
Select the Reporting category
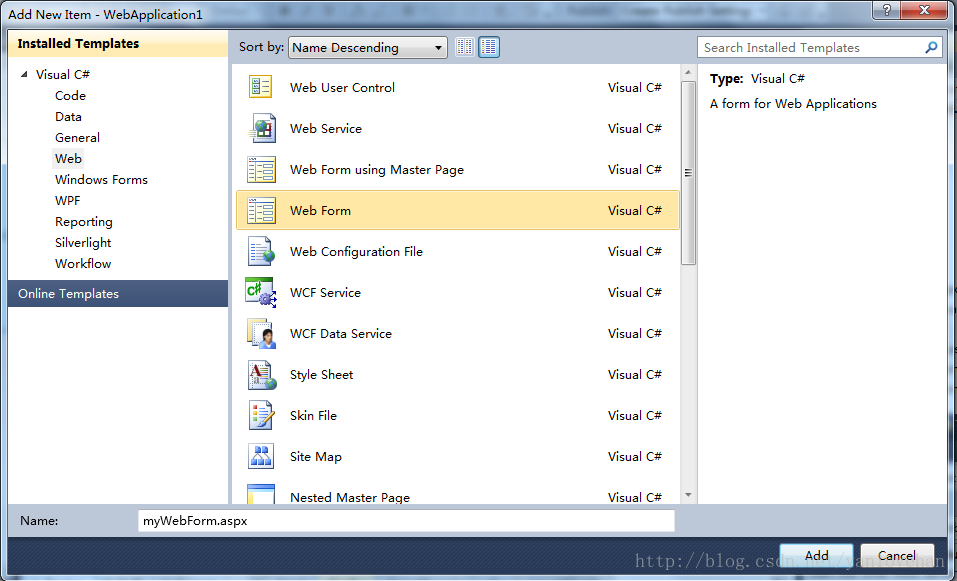[84, 222]
